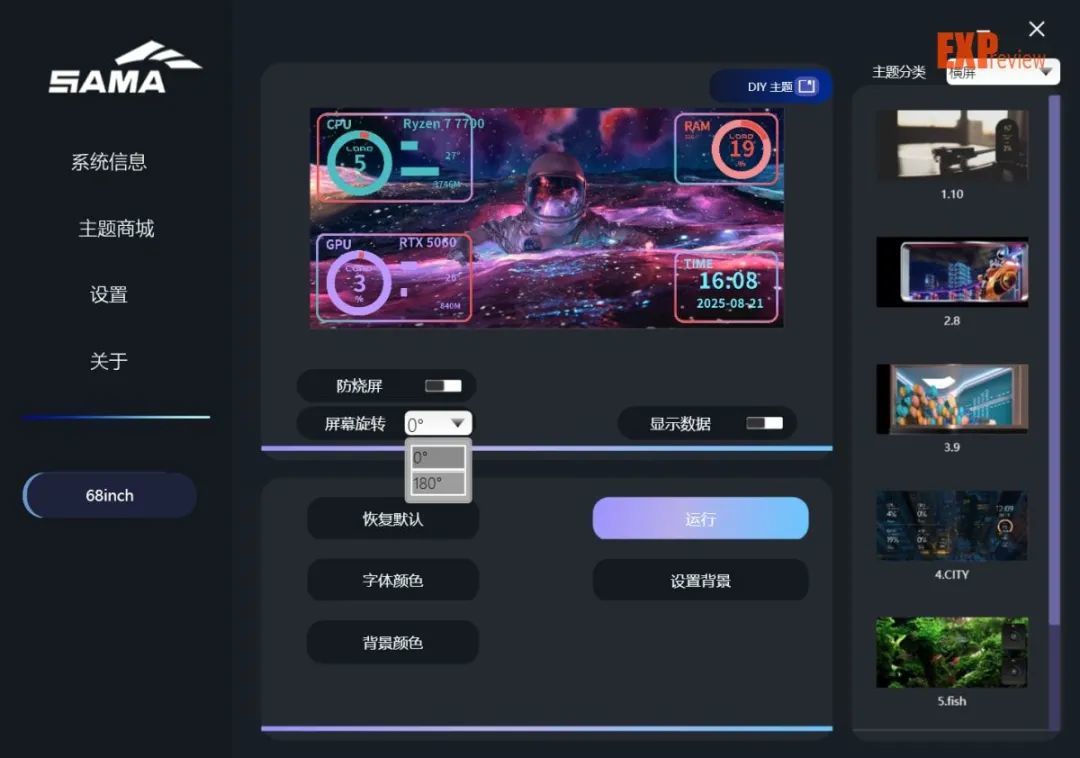Click the 恢复默认 button
This screenshot has width=1080, height=758.
(393, 518)
